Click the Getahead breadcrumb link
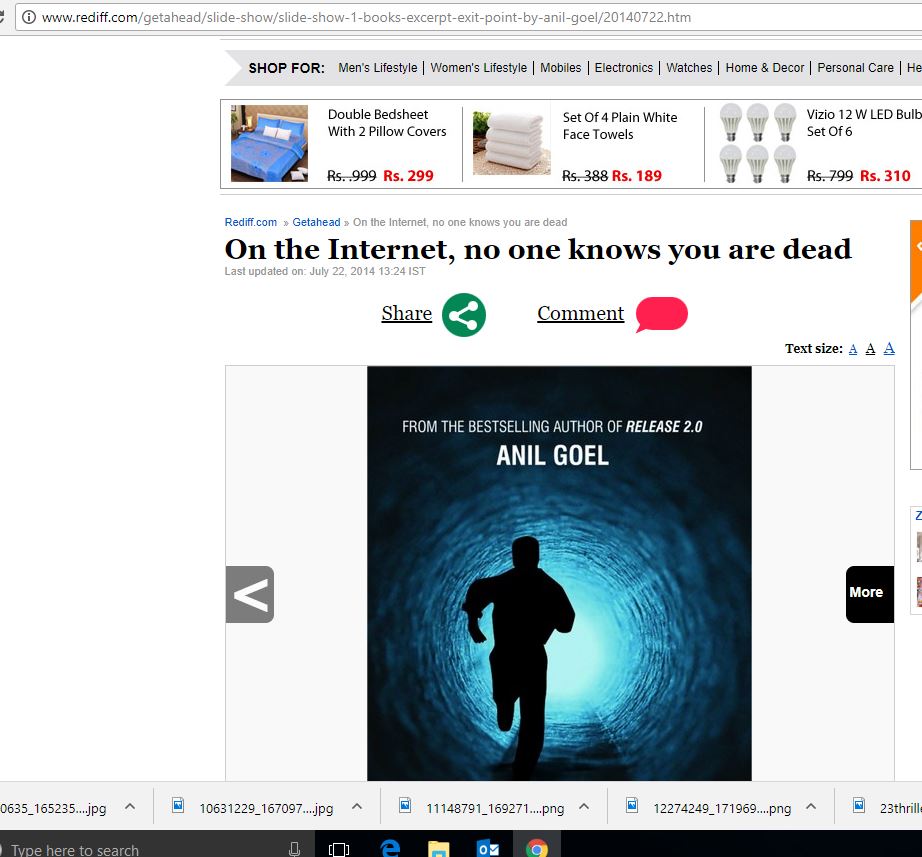This screenshot has height=857, width=922. click(316, 222)
